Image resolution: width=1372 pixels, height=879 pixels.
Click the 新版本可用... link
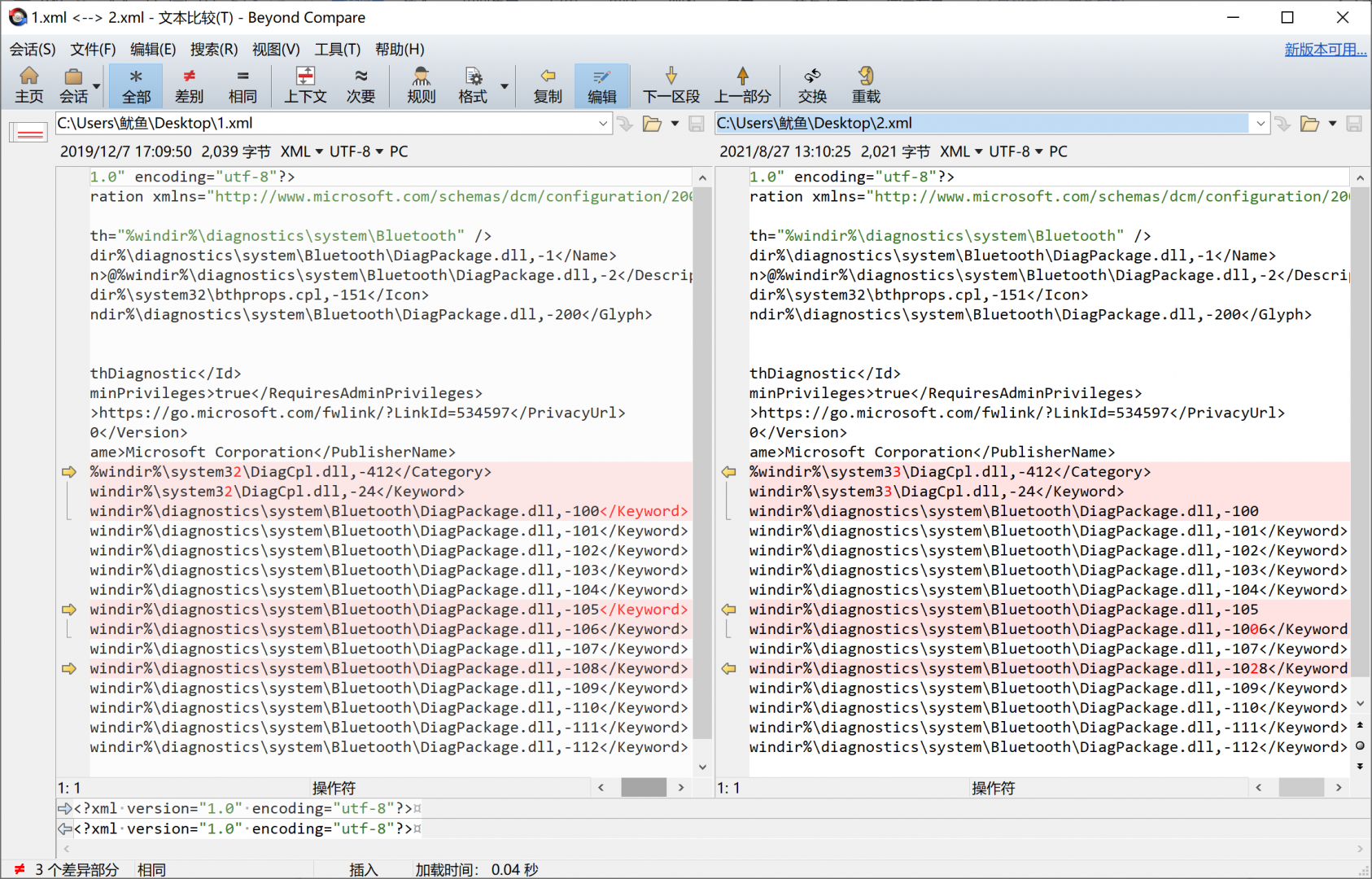(x=1326, y=50)
